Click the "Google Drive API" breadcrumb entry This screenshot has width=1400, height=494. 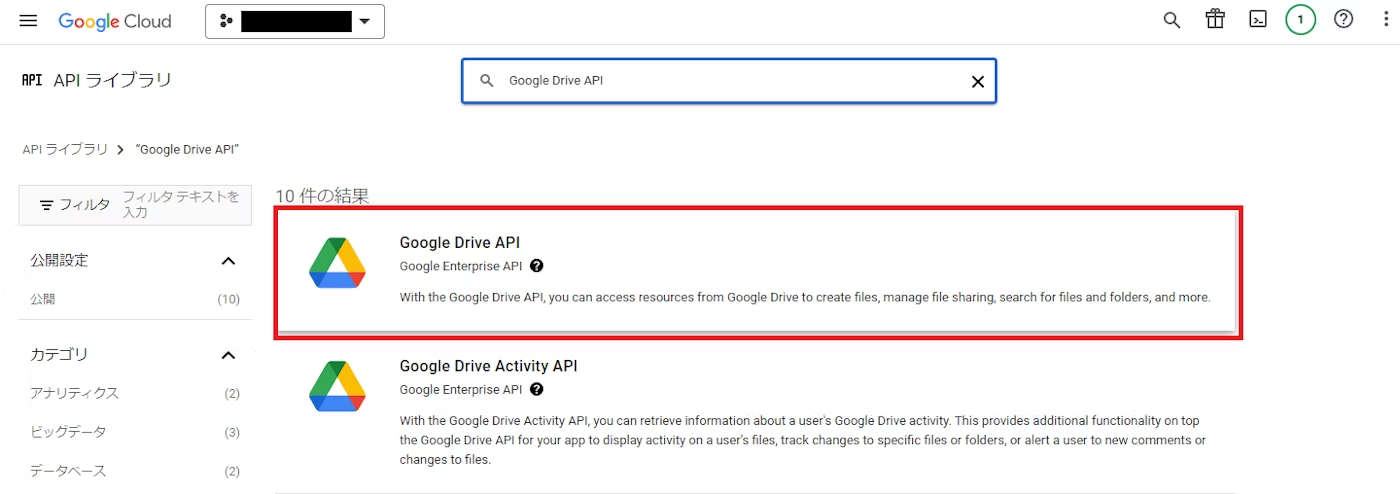(x=187, y=149)
